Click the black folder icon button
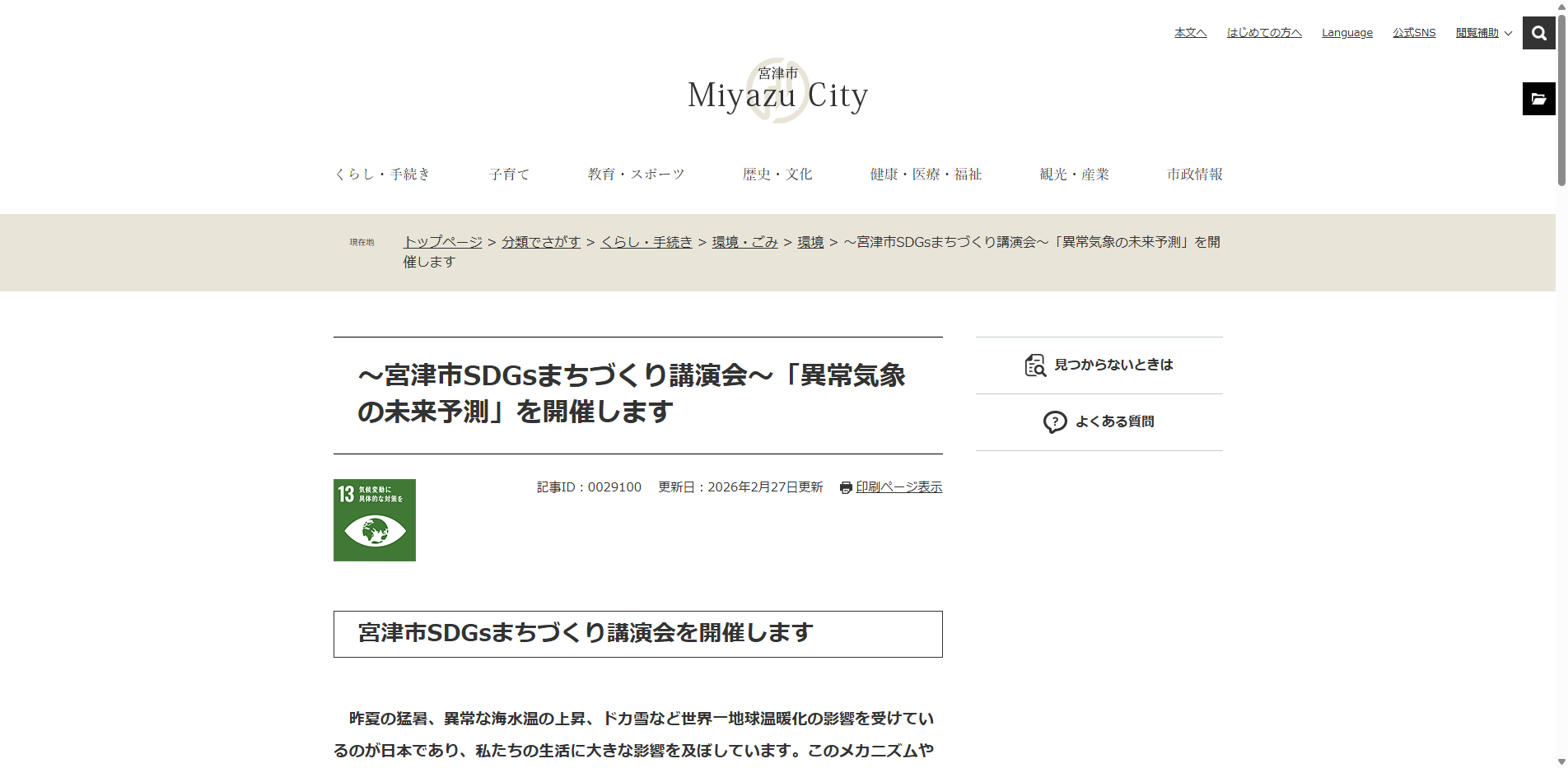 (1538, 99)
